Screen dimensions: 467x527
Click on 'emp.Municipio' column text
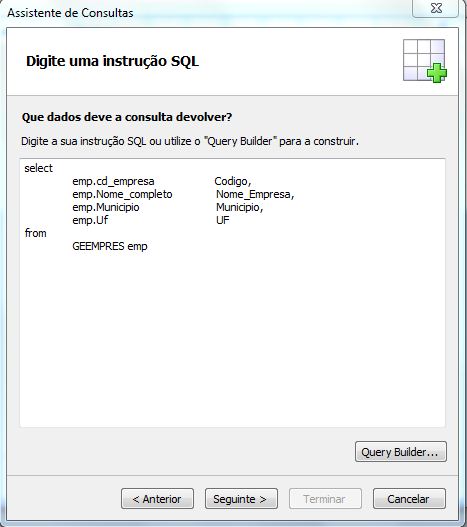point(106,207)
